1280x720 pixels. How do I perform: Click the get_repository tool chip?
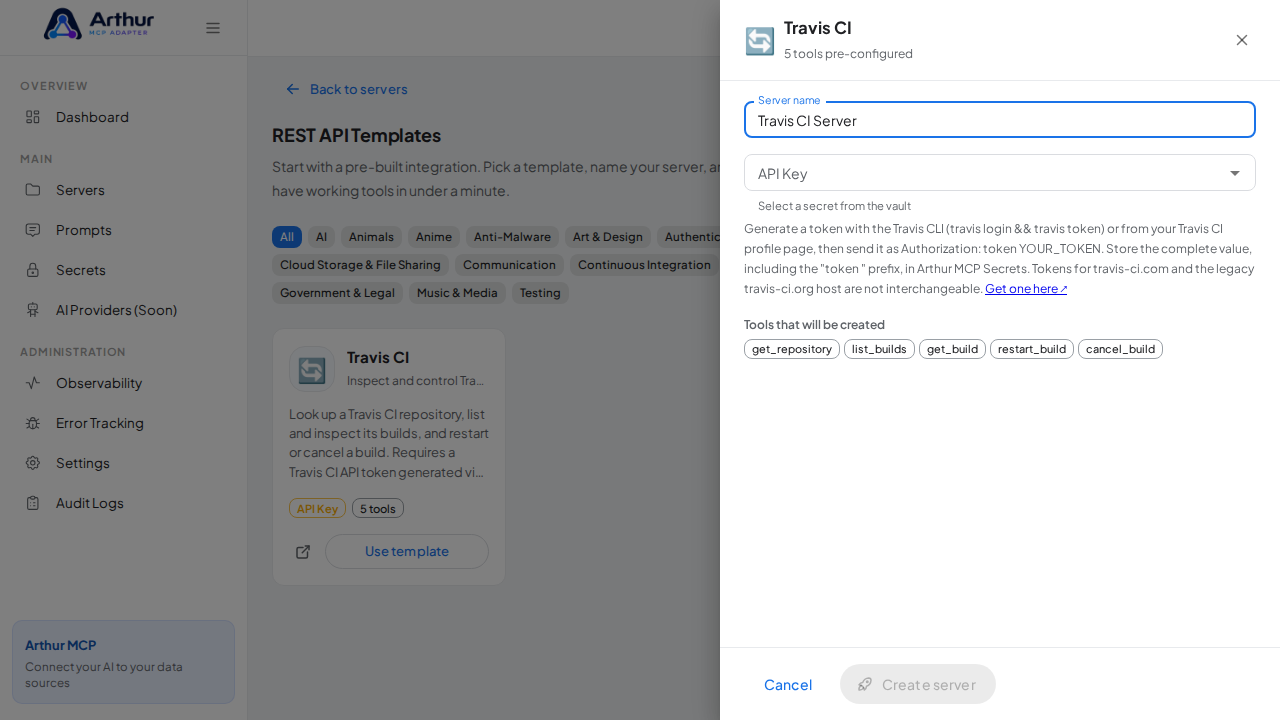[x=792, y=349]
